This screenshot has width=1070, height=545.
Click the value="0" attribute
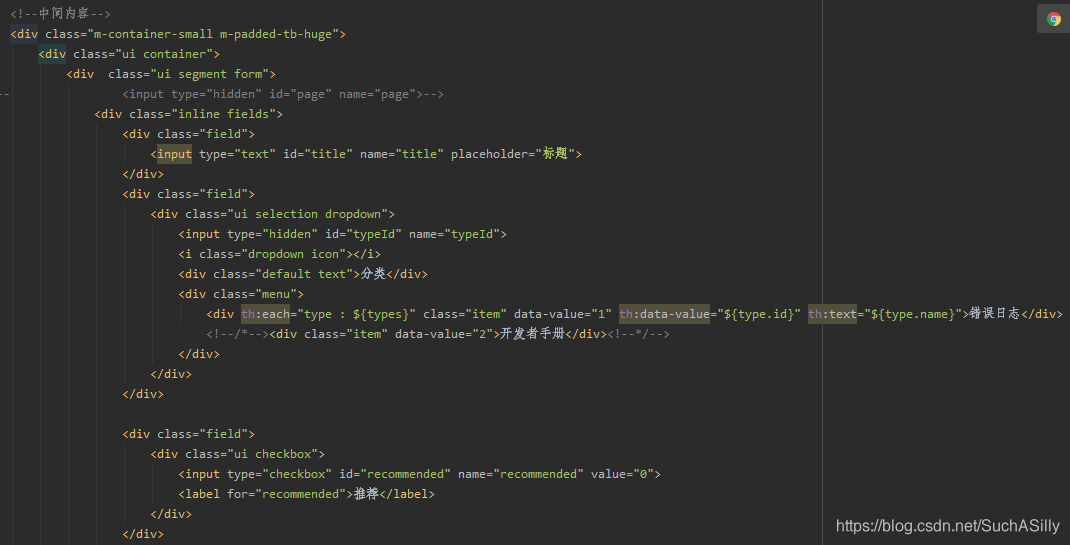[x=623, y=474]
